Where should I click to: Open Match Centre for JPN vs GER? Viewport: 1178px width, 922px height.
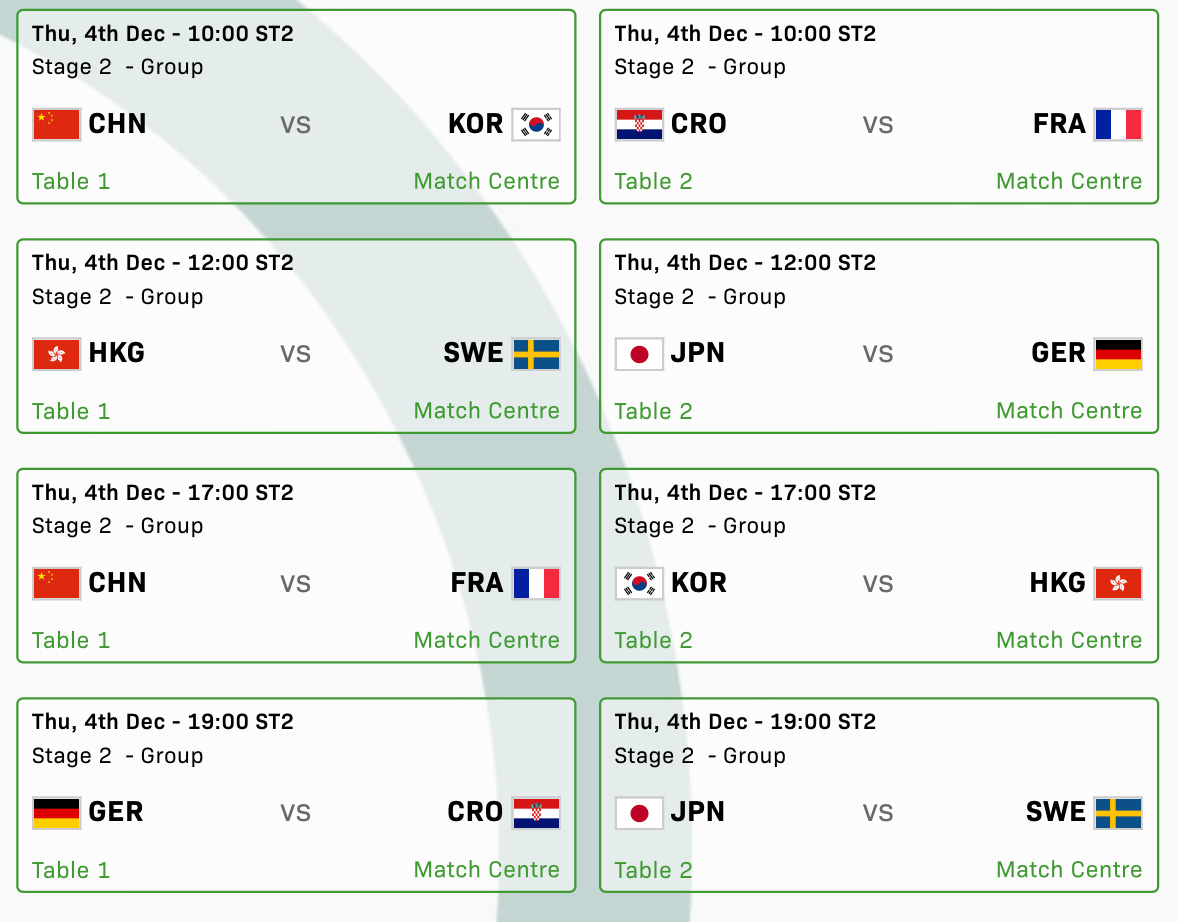point(1068,411)
